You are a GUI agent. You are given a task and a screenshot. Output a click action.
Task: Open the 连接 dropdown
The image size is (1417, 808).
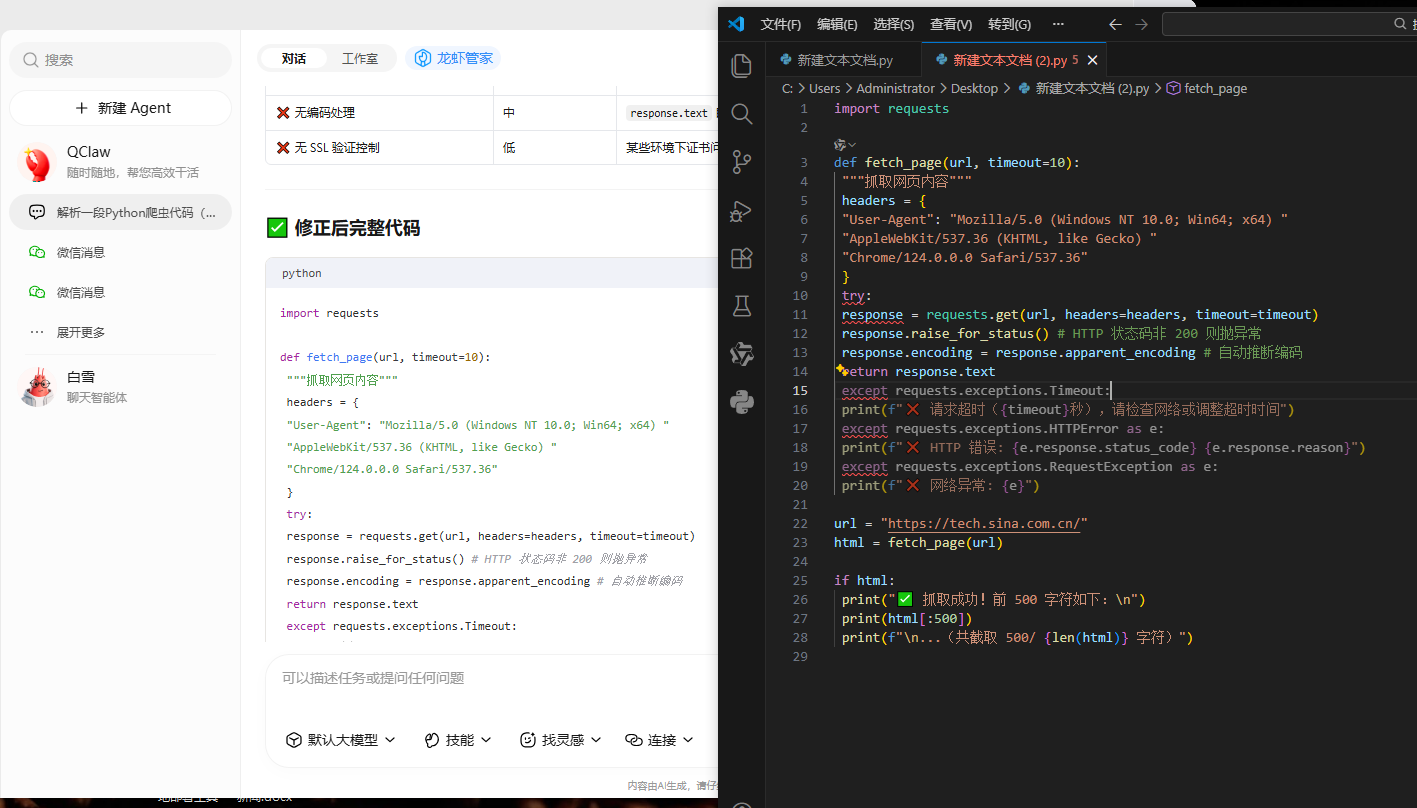coord(659,740)
